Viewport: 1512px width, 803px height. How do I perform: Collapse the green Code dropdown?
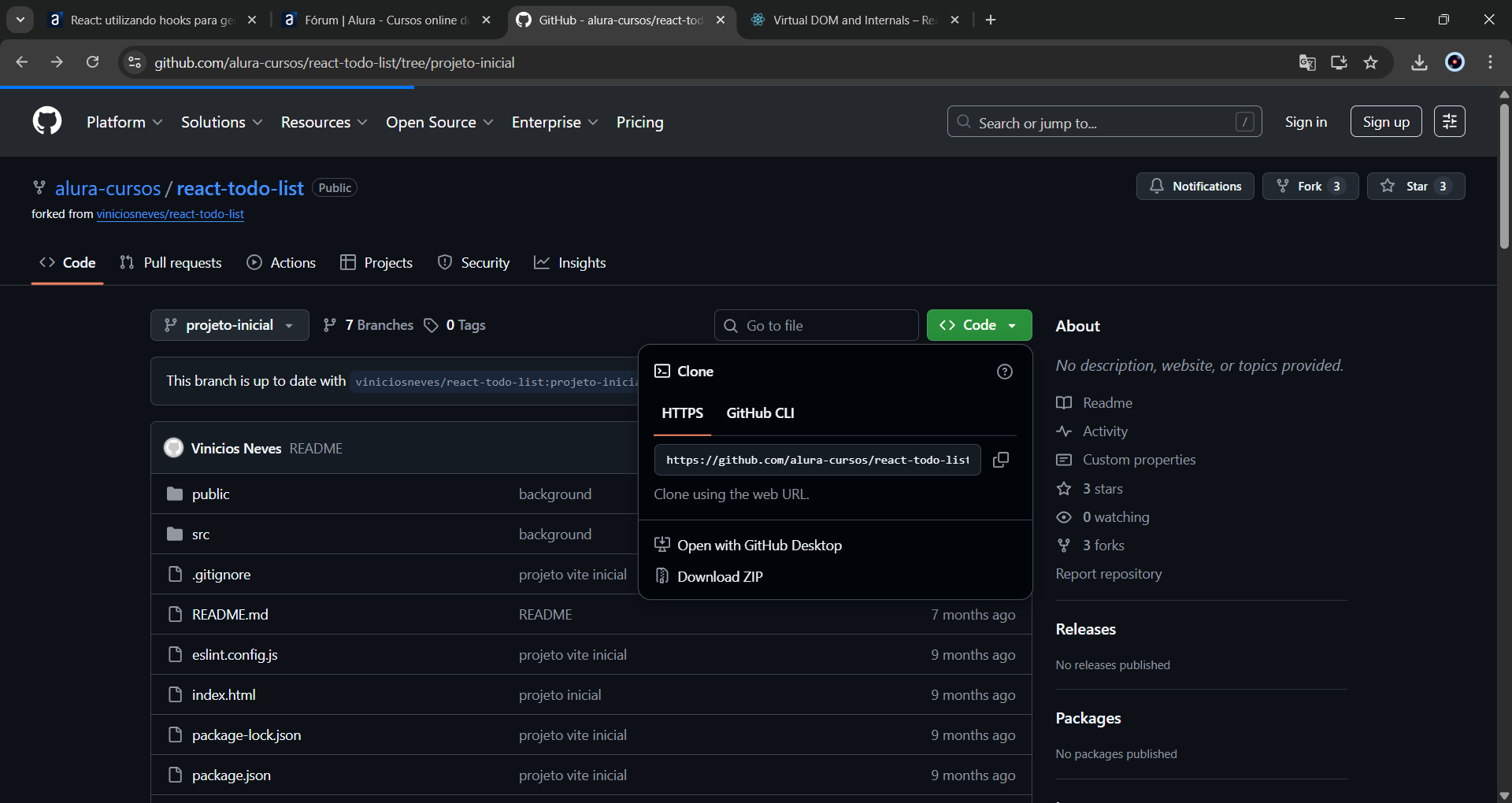(x=979, y=325)
